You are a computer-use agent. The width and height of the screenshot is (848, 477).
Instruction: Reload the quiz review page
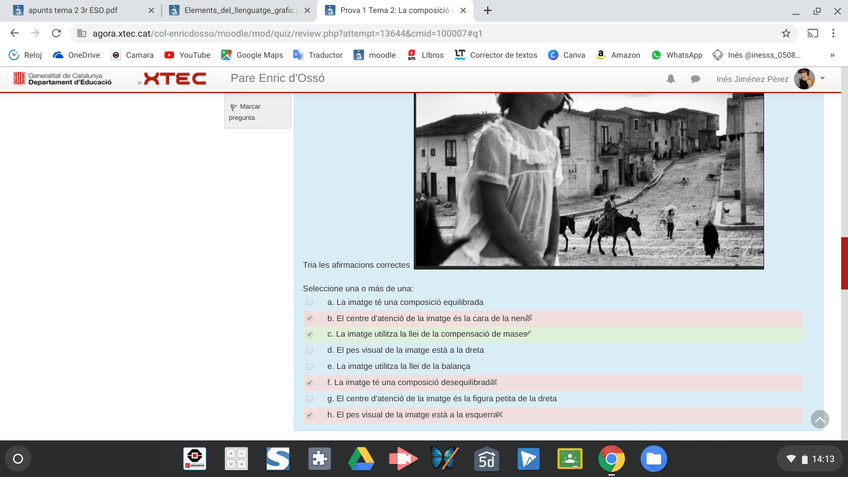pyautogui.click(x=56, y=33)
